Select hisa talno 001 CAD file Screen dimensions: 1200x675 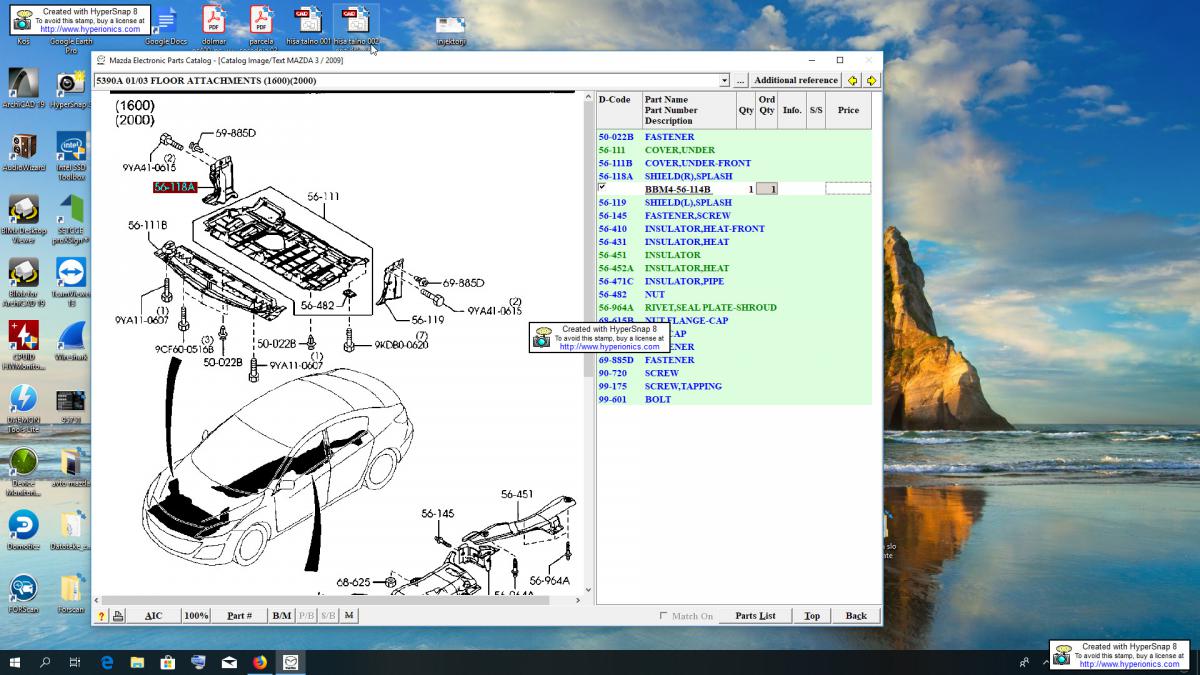(x=308, y=26)
